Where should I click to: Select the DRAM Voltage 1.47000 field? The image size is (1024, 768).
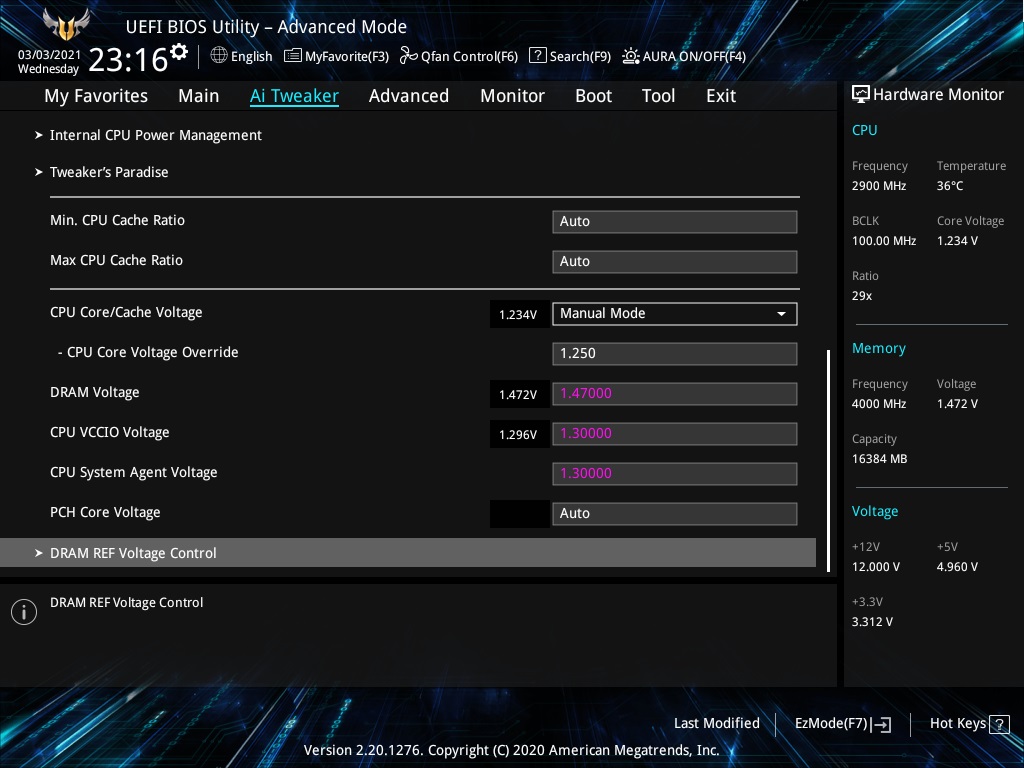[x=675, y=393]
